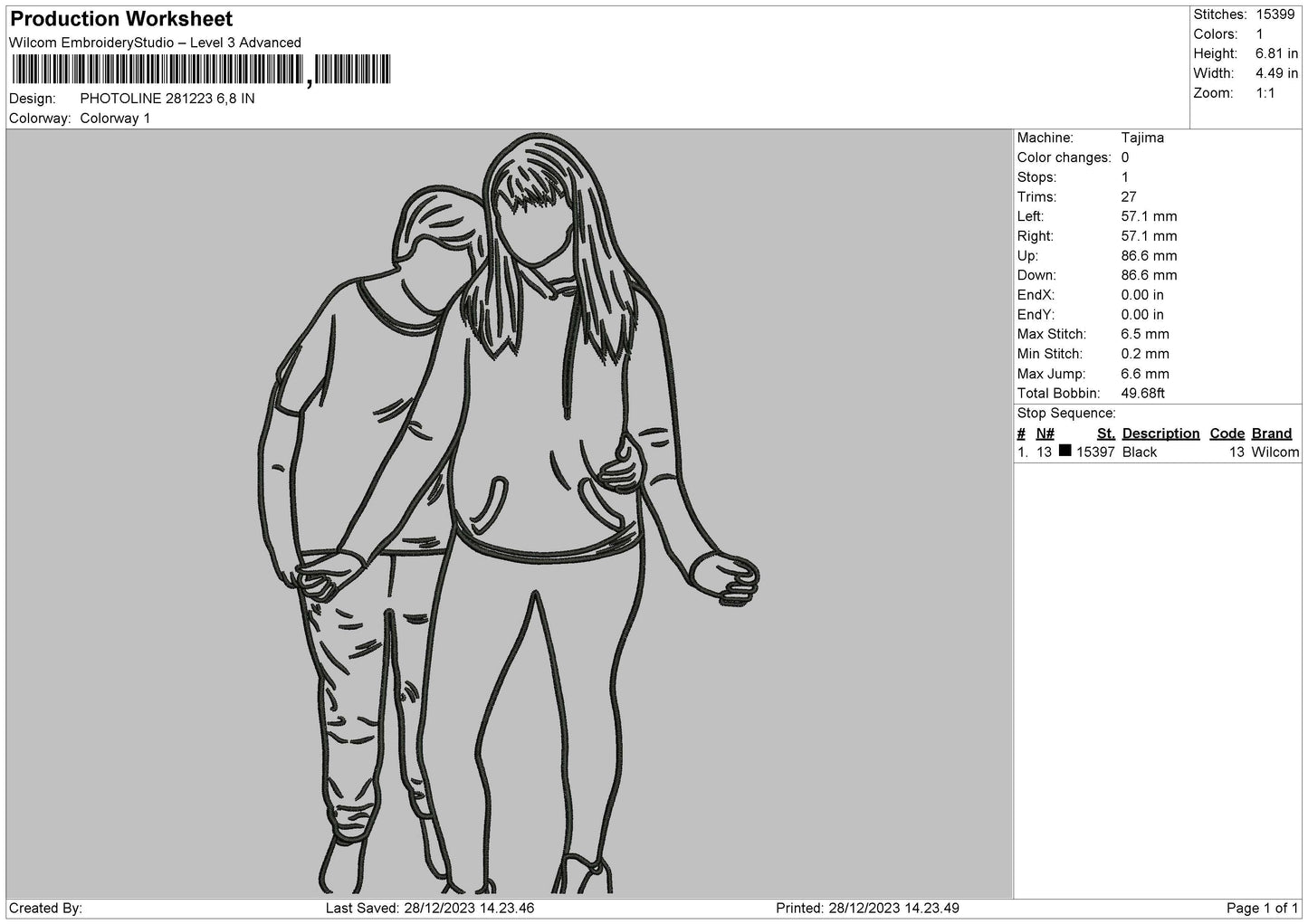The height and width of the screenshot is (924, 1308).
Task: Click the Width value 4.49 in
Action: (1277, 73)
